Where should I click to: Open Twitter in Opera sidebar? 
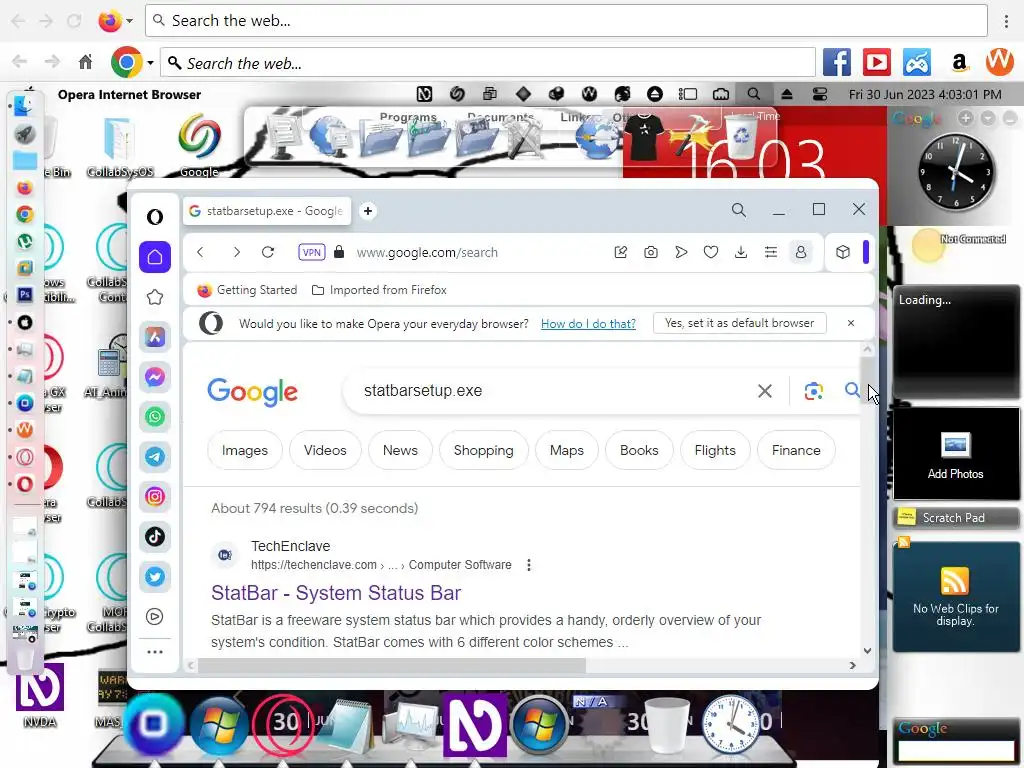(x=155, y=577)
